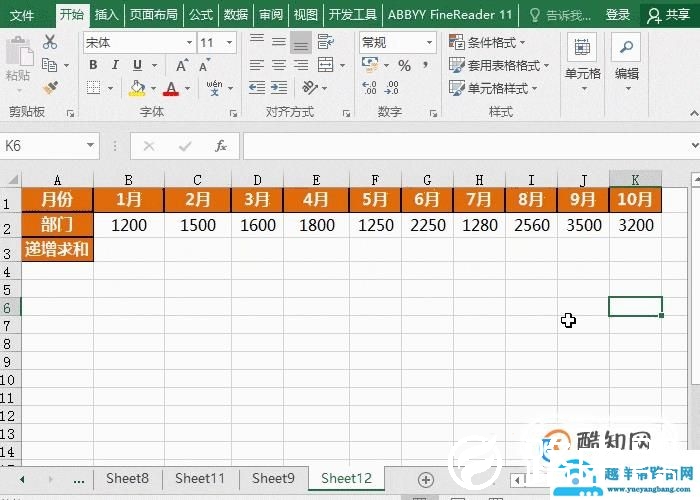Image resolution: width=700 pixels, height=500 pixels.
Task: Expand fill color dropdown arrow
Action: [154, 88]
